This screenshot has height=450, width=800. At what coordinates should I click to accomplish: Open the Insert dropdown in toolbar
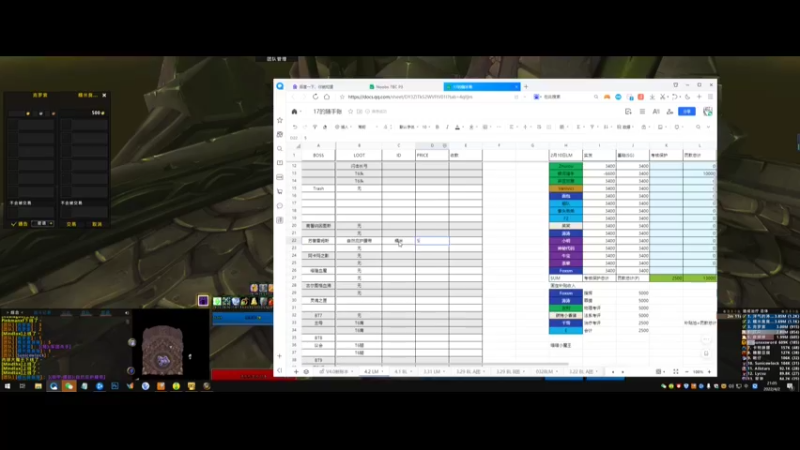pyautogui.click(x=342, y=127)
